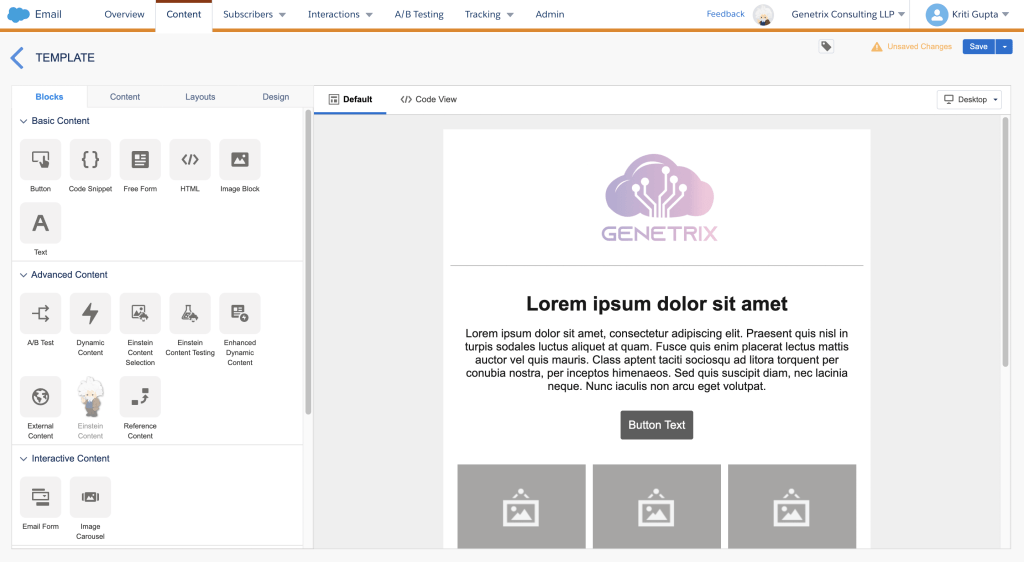Select Einstein Content Selection block

point(140,313)
